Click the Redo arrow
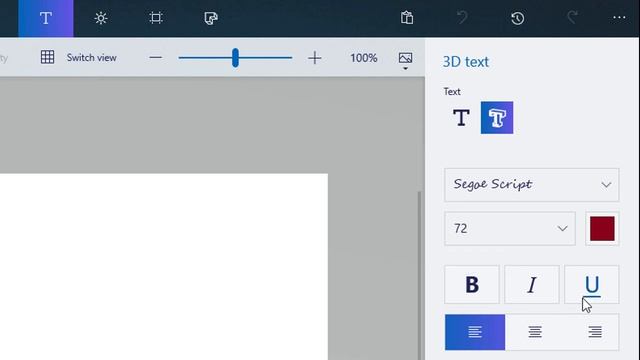This screenshot has height=360, width=640. (x=572, y=18)
